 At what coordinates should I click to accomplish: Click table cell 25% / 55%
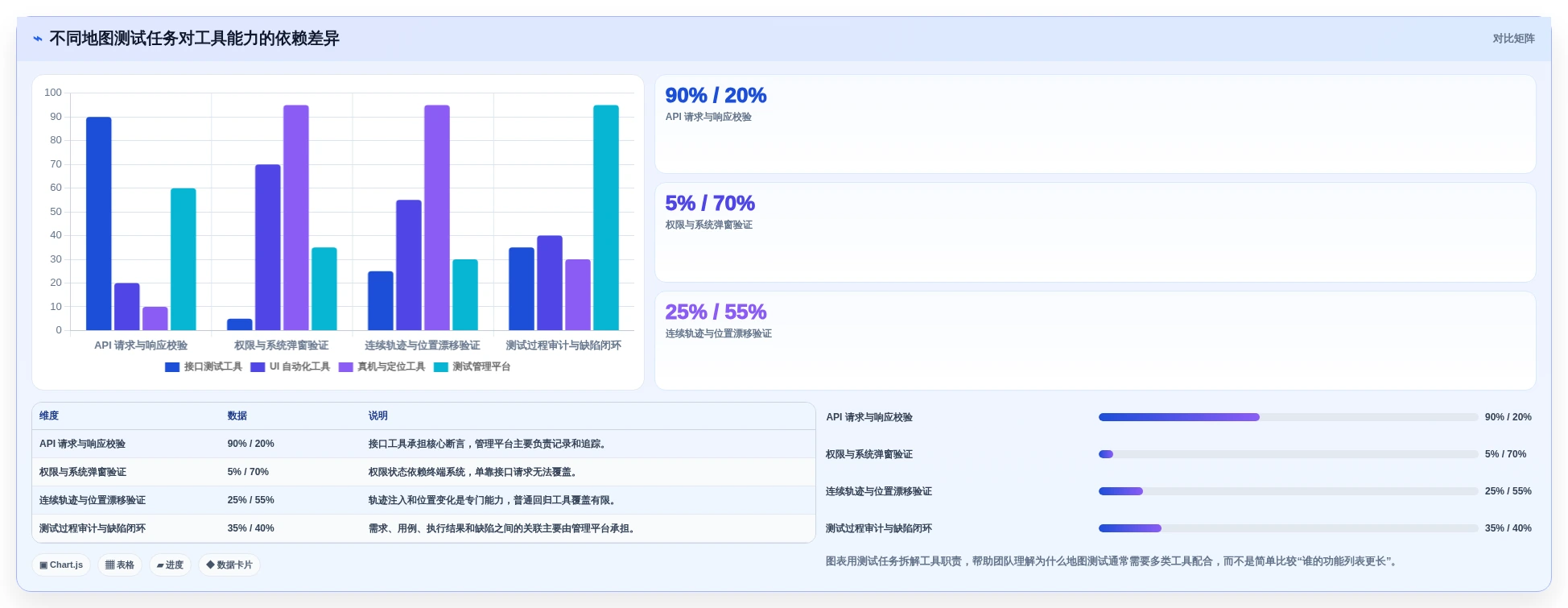tap(251, 500)
